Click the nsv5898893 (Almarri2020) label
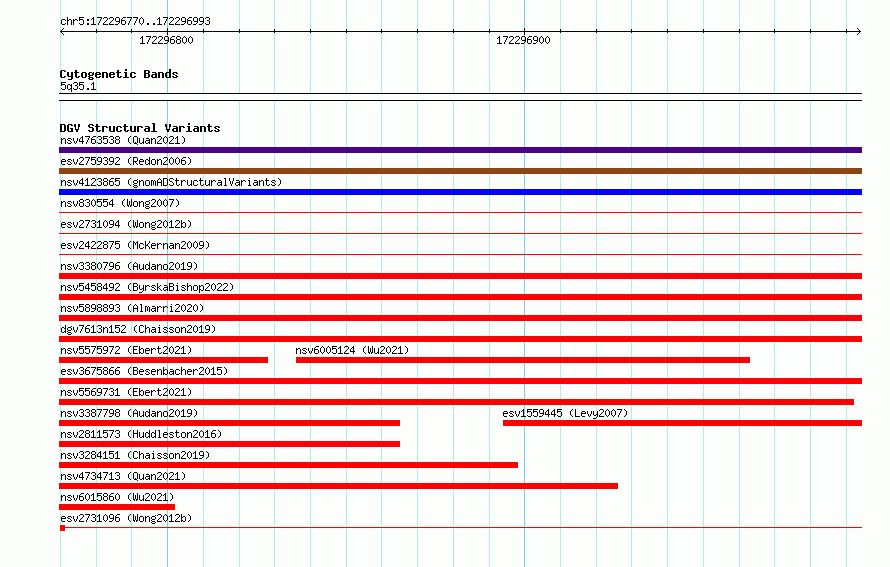890x567 pixels. (132, 308)
